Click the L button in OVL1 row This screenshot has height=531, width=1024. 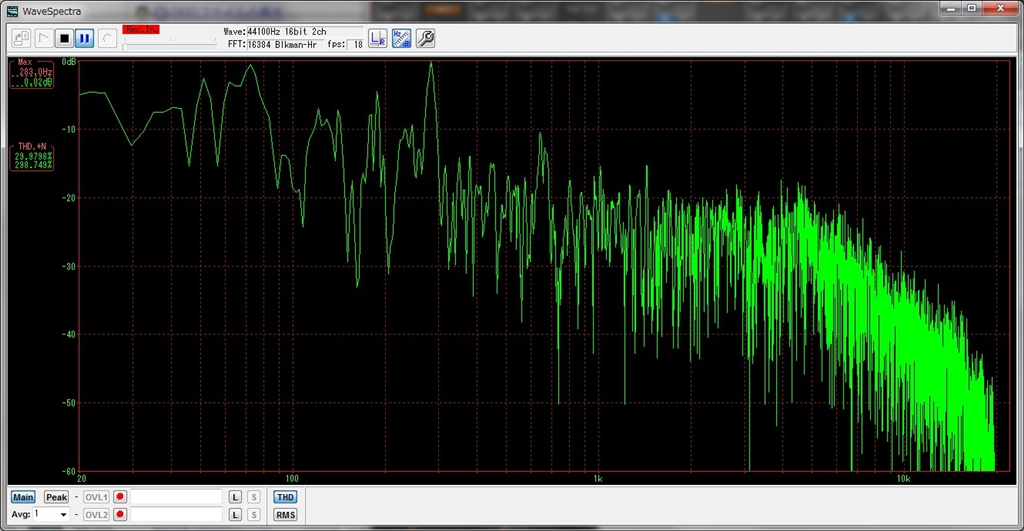(x=235, y=497)
